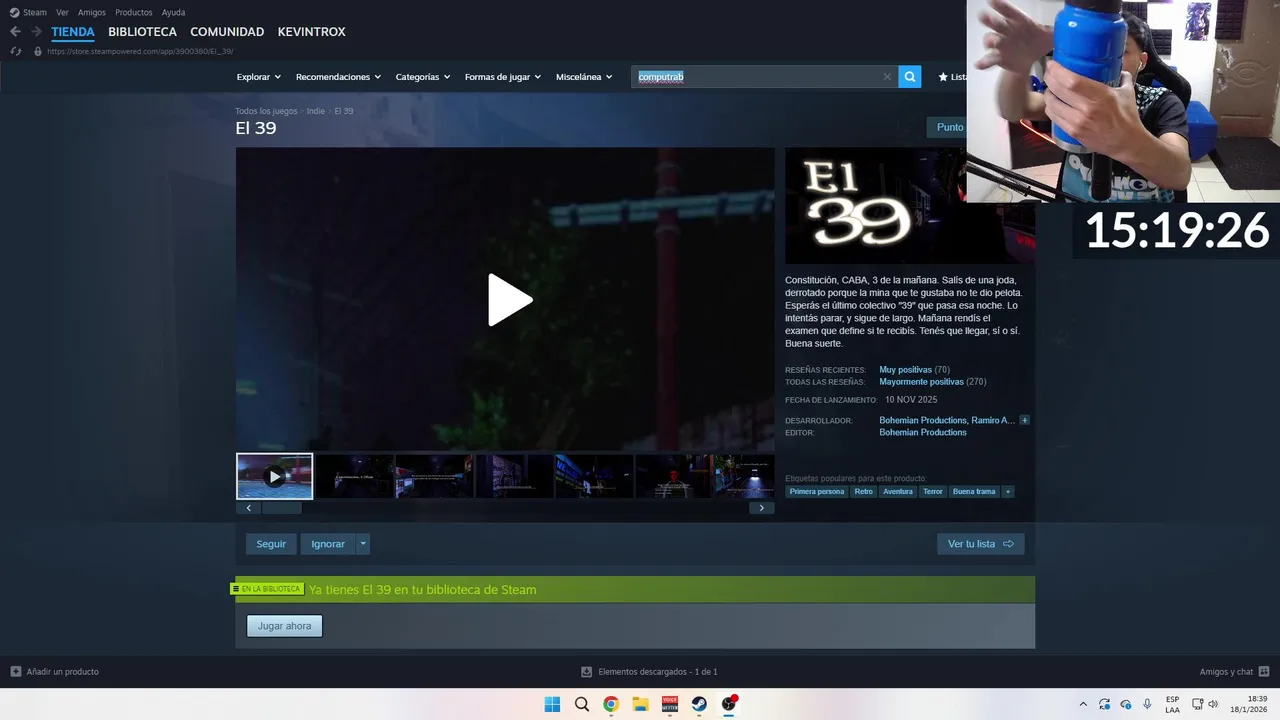Open the wishlist star link
Viewport: 1280px width, 720px height.
[x=951, y=77]
